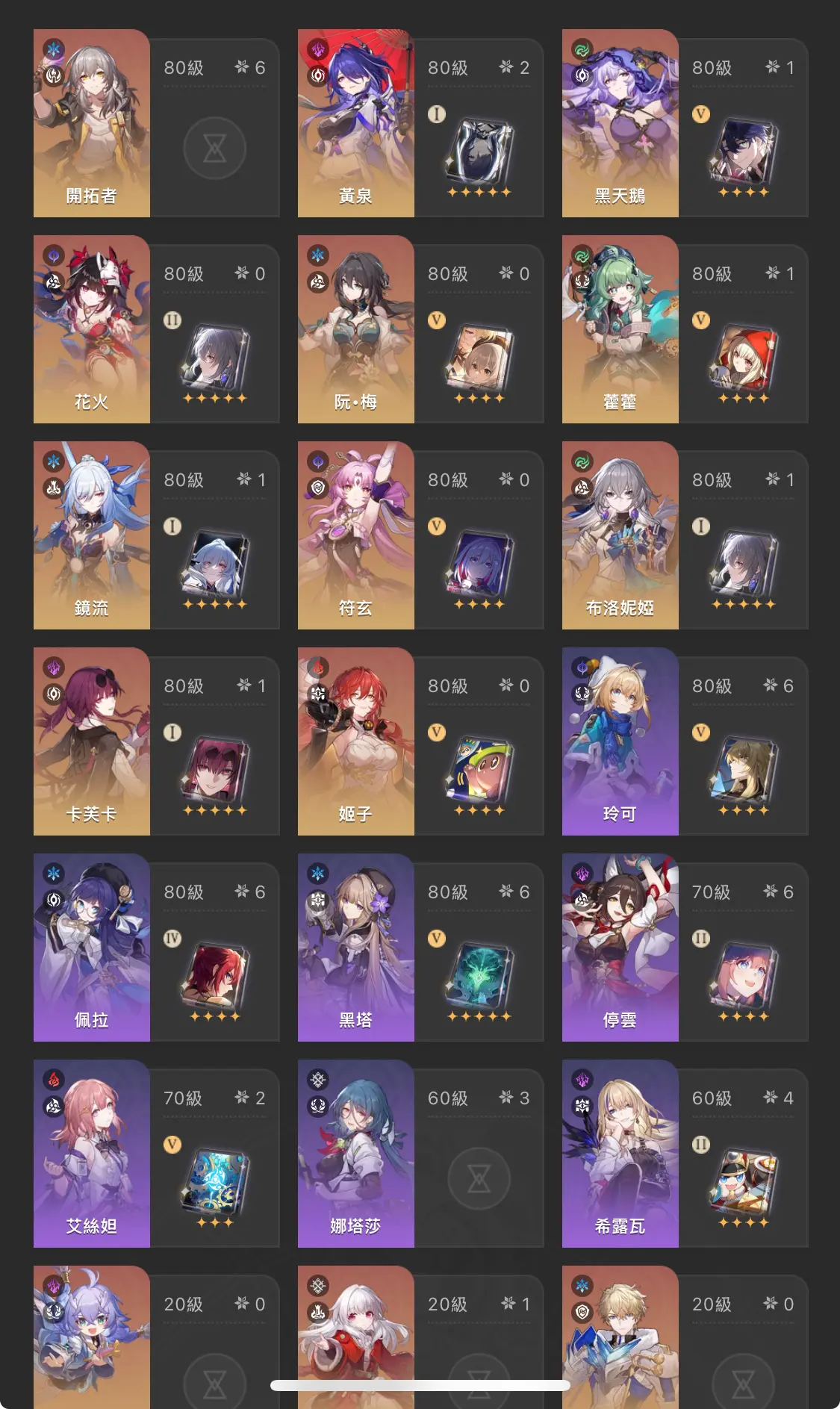Click 姬子's light cone icon
Screen dimensions: 840x1409
tap(479, 769)
